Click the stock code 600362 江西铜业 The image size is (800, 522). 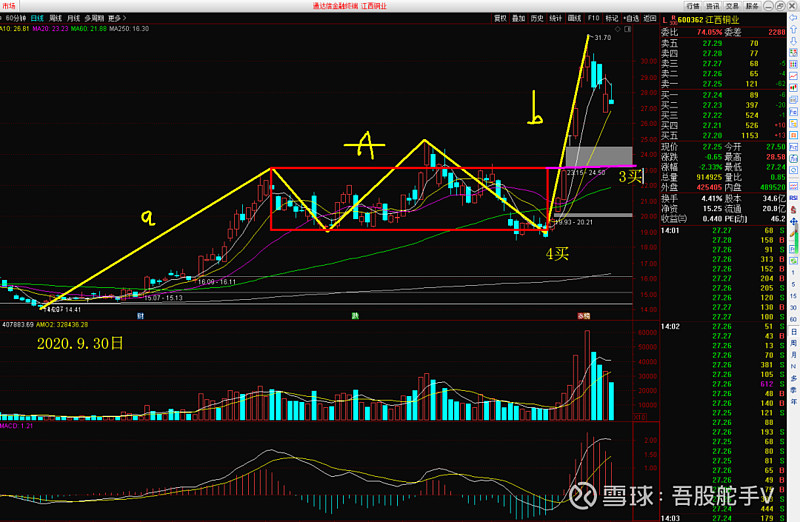pyautogui.click(x=708, y=20)
